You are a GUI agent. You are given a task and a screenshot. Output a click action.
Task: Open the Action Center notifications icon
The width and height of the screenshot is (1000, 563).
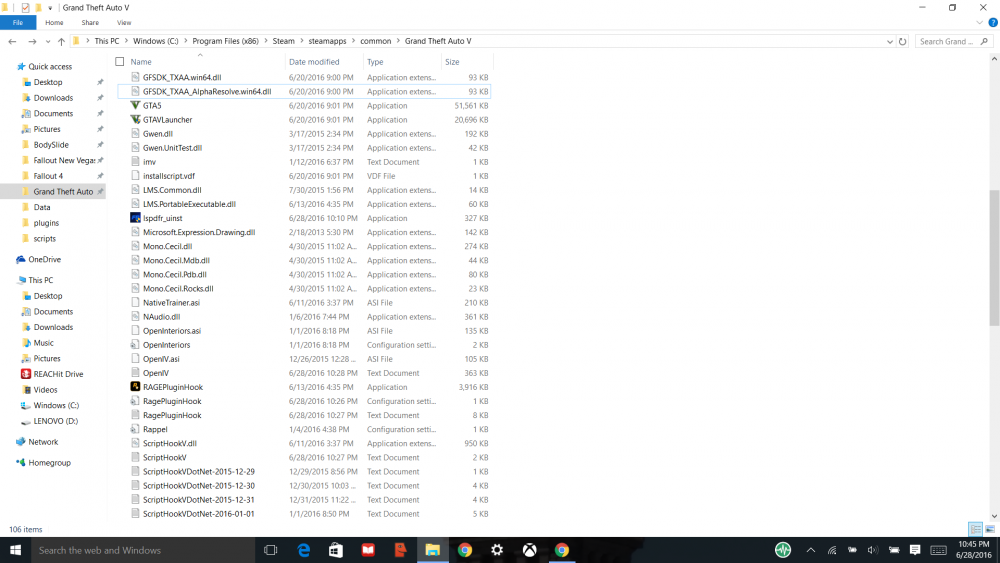pyautogui.click(x=915, y=550)
